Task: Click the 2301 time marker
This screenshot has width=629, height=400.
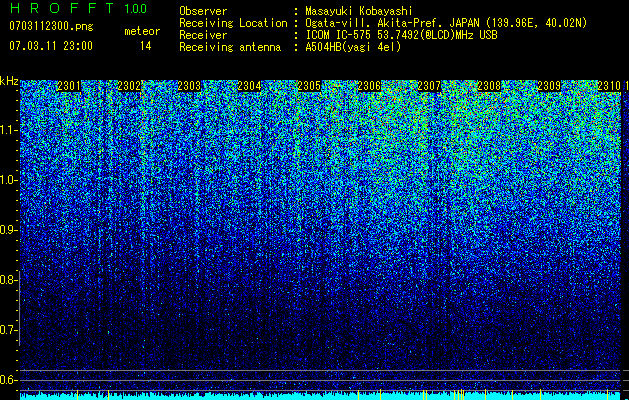Action: [69, 86]
